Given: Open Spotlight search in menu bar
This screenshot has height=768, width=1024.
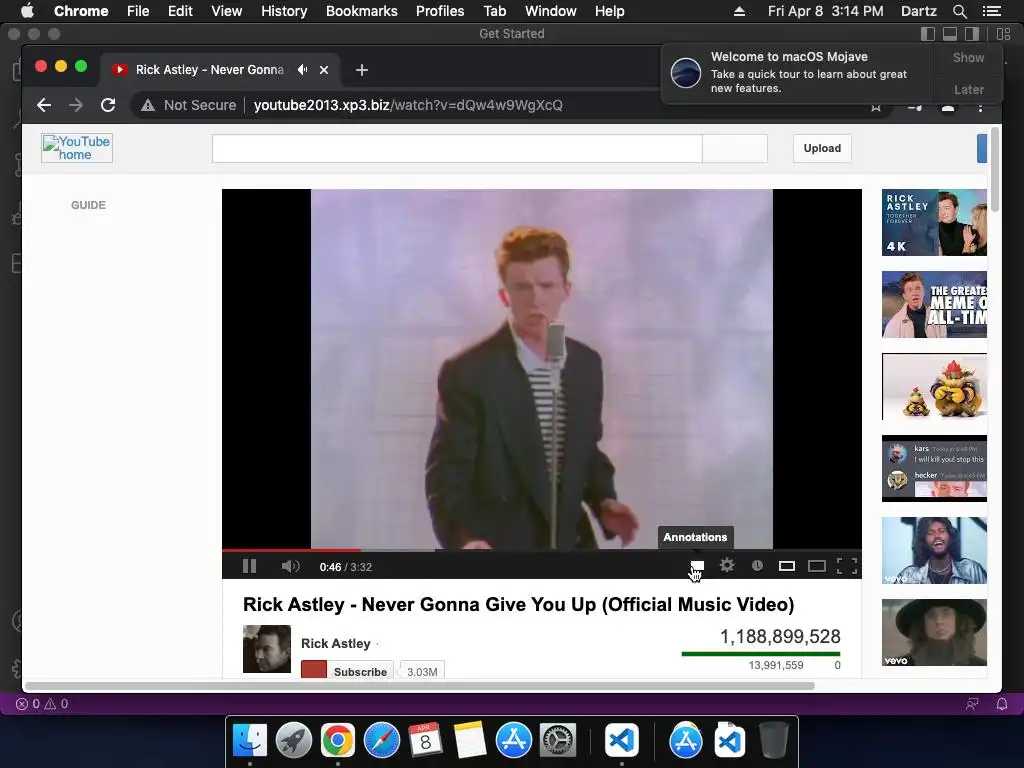Looking at the screenshot, I should 959,11.
